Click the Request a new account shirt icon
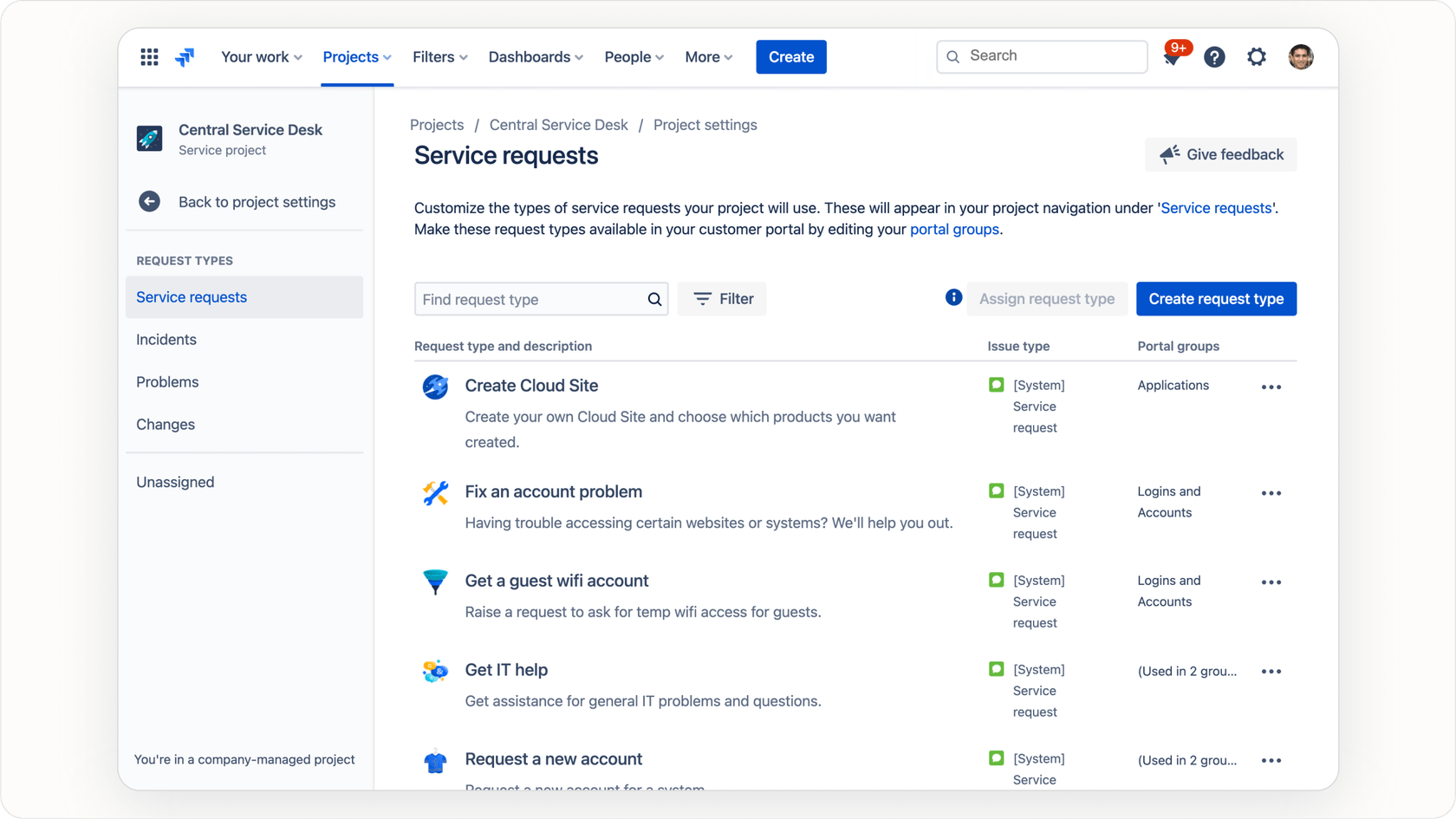 click(x=435, y=761)
